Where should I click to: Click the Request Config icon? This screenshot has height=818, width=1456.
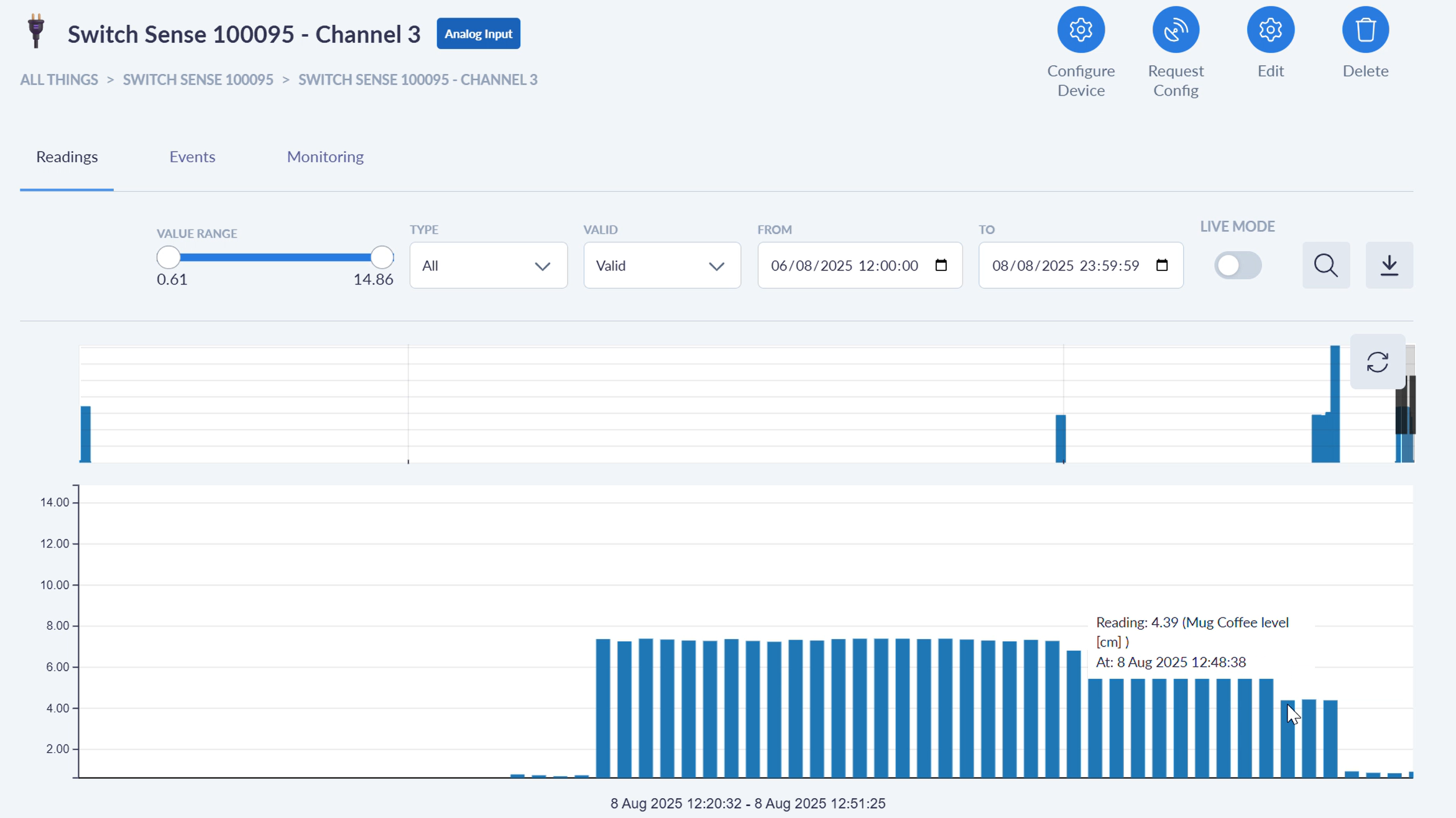click(1175, 30)
